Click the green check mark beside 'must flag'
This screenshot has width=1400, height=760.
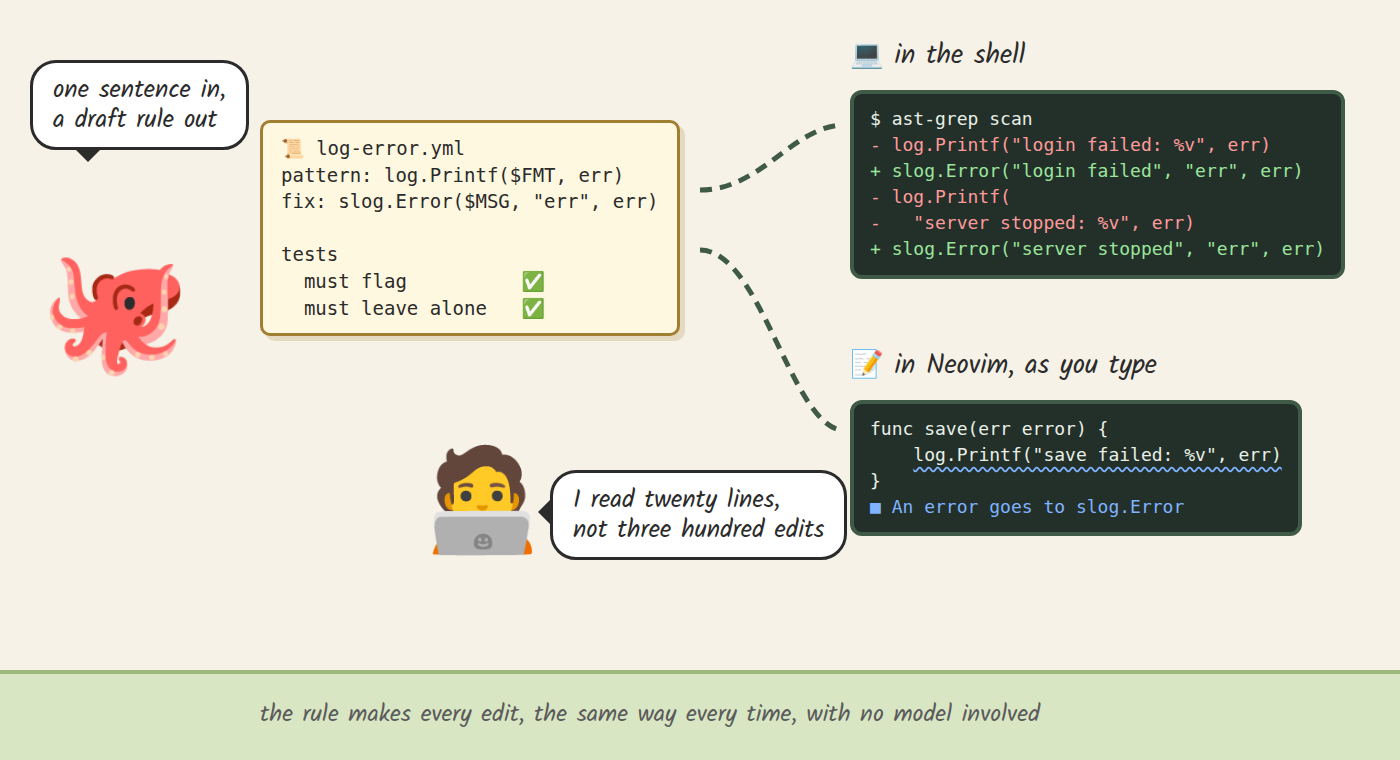[533, 282]
